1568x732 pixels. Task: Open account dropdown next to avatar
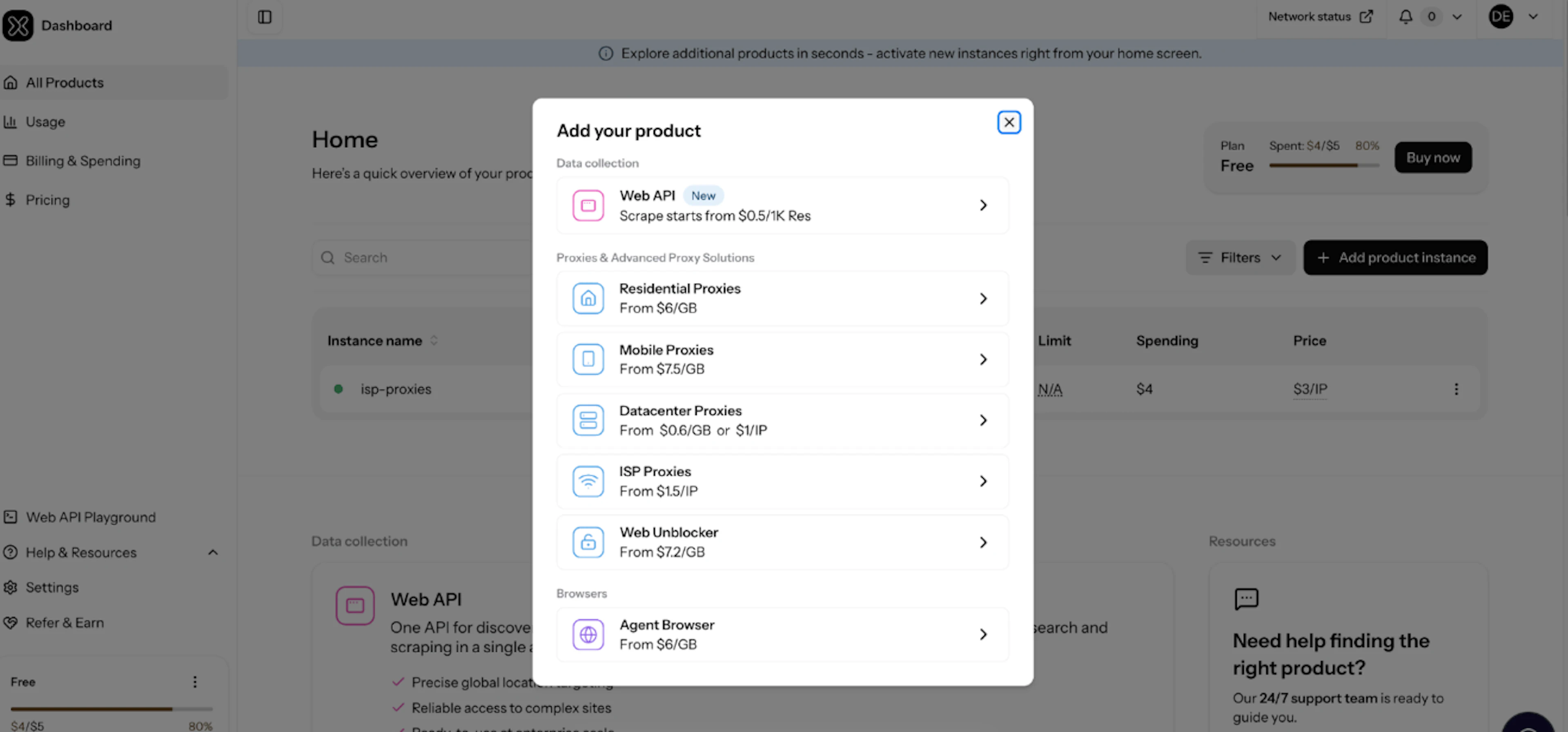tap(1533, 16)
